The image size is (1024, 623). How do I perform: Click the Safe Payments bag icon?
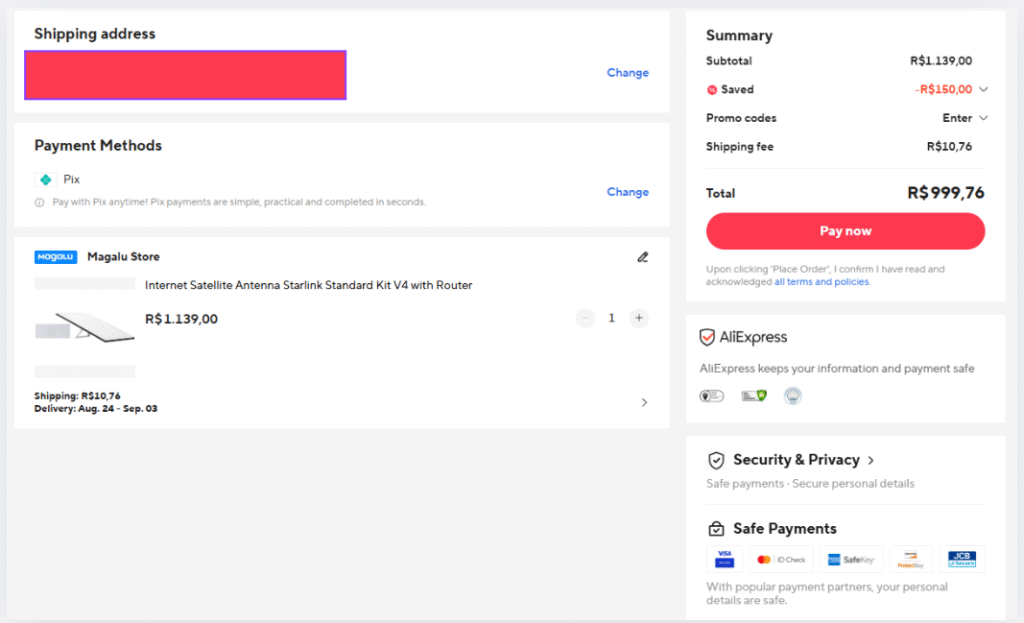click(x=716, y=529)
